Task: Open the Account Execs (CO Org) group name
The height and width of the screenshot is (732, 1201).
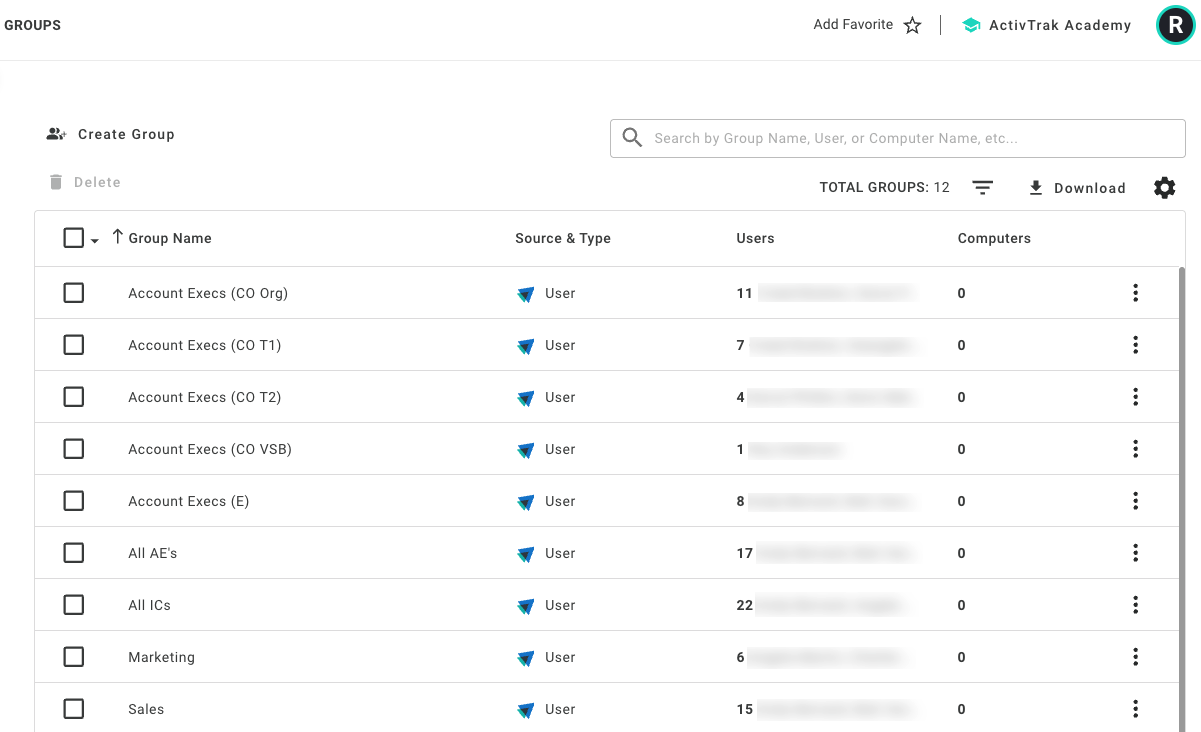Action: pos(208,293)
